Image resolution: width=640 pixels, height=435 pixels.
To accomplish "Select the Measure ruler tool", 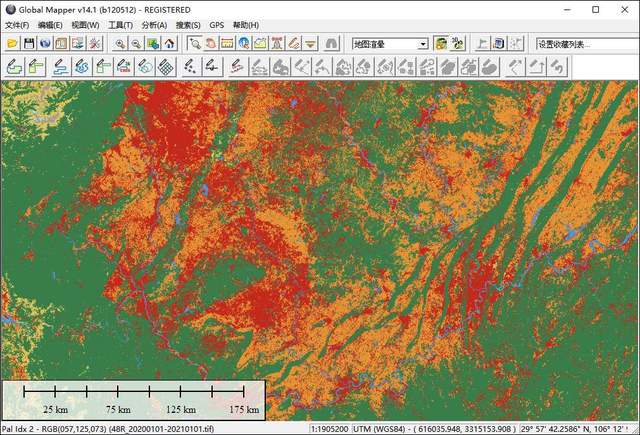I will tap(227, 44).
